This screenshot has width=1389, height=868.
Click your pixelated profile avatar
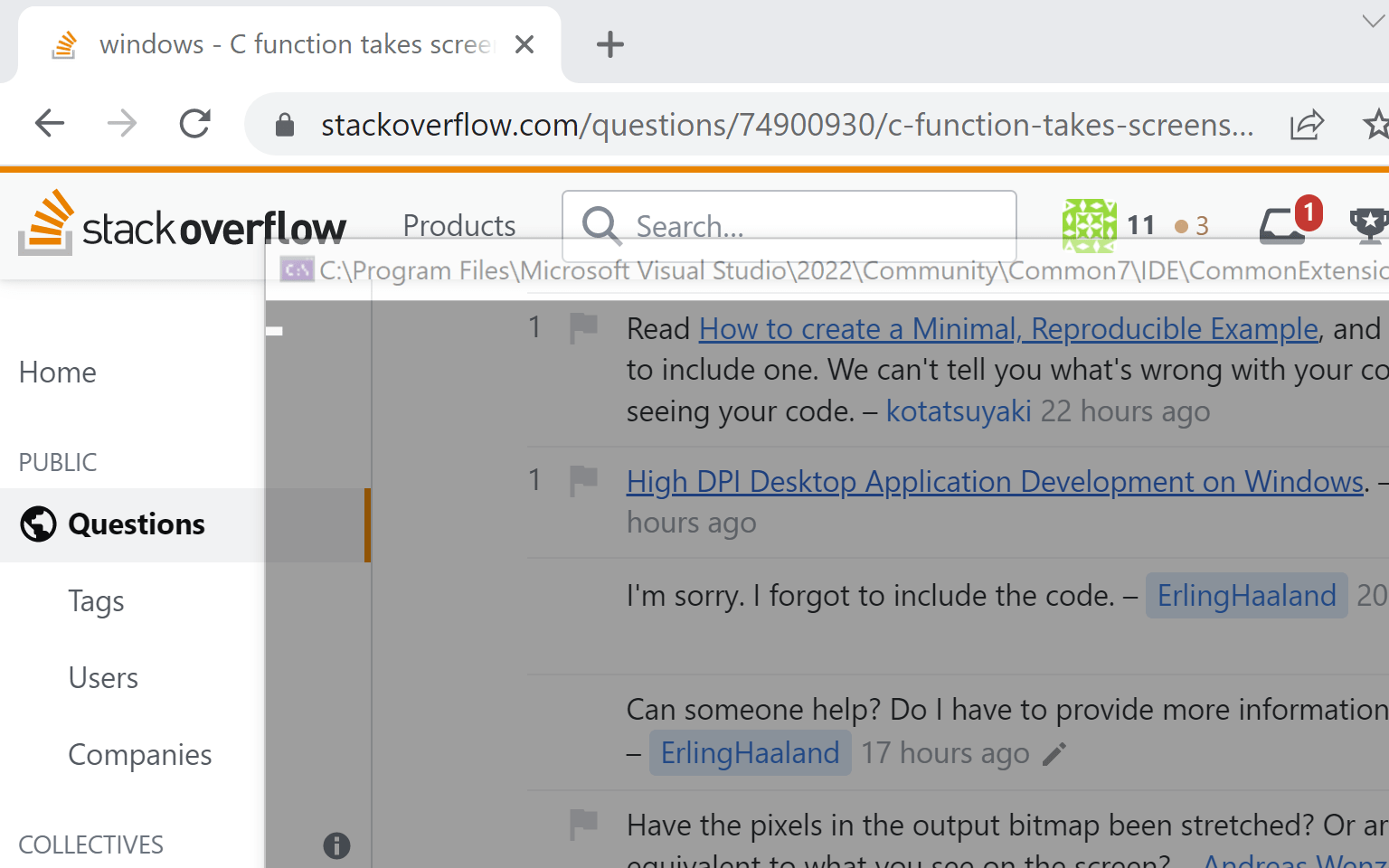(1089, 224)
